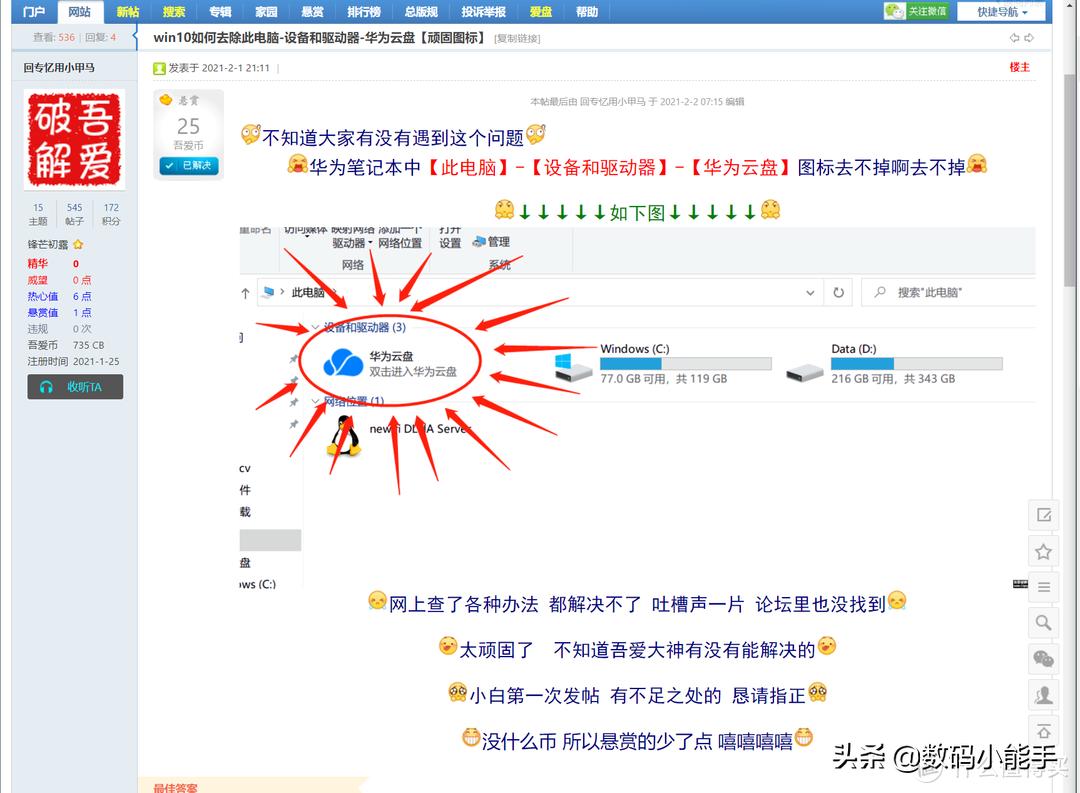1080x793 pixels.
Task: Open the user profile icon in right sidebar
Action: click(1043, 695)
